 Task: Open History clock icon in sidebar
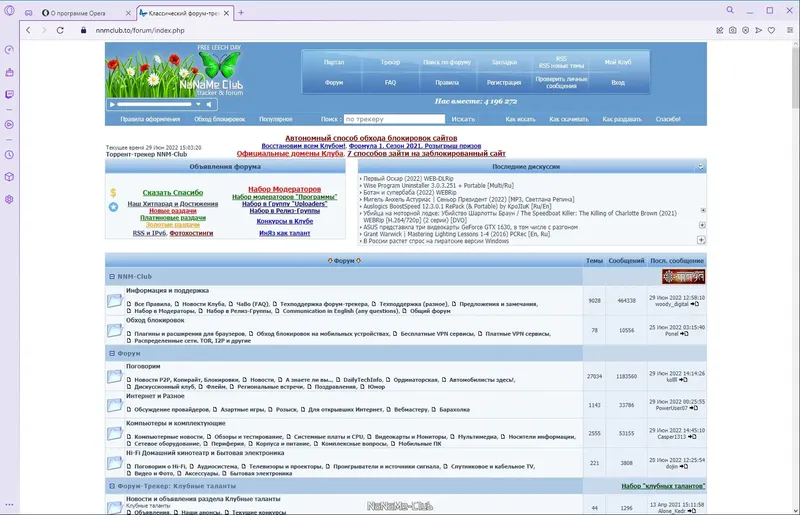click(9, 155)
